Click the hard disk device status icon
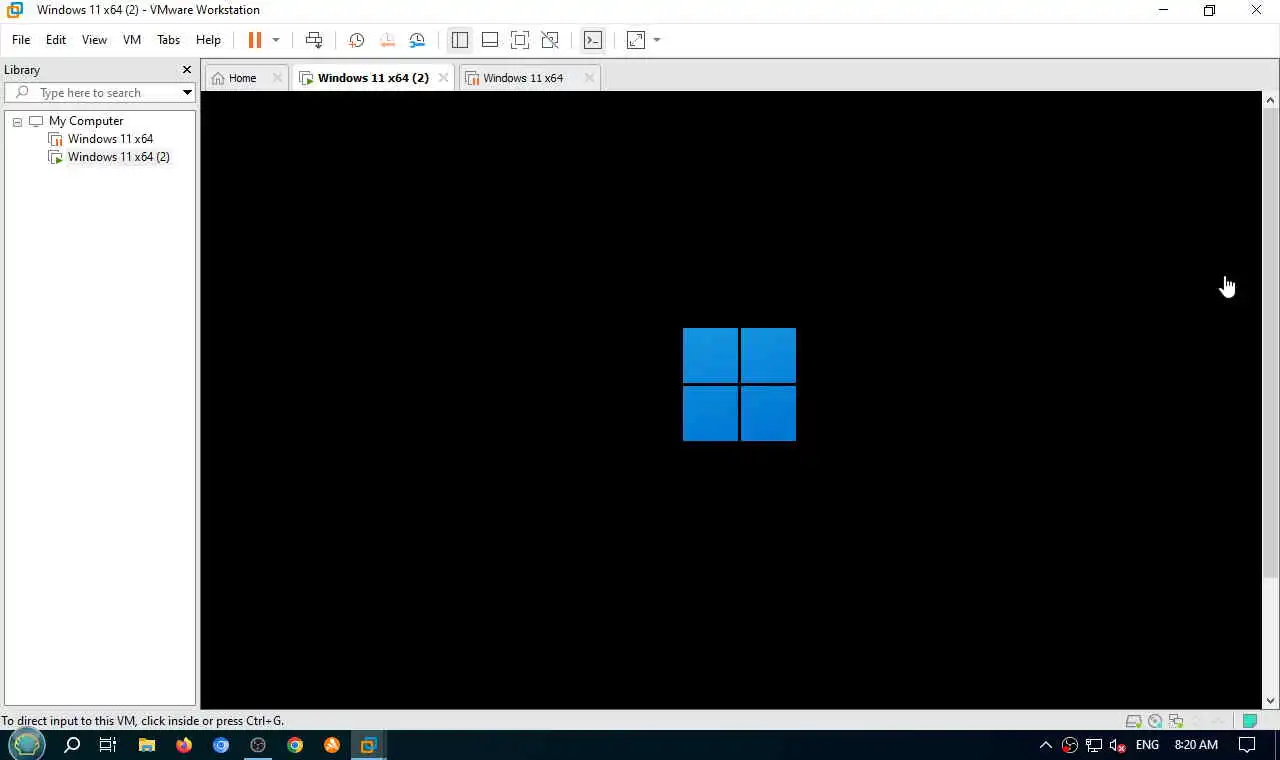 click(1133, 721)
